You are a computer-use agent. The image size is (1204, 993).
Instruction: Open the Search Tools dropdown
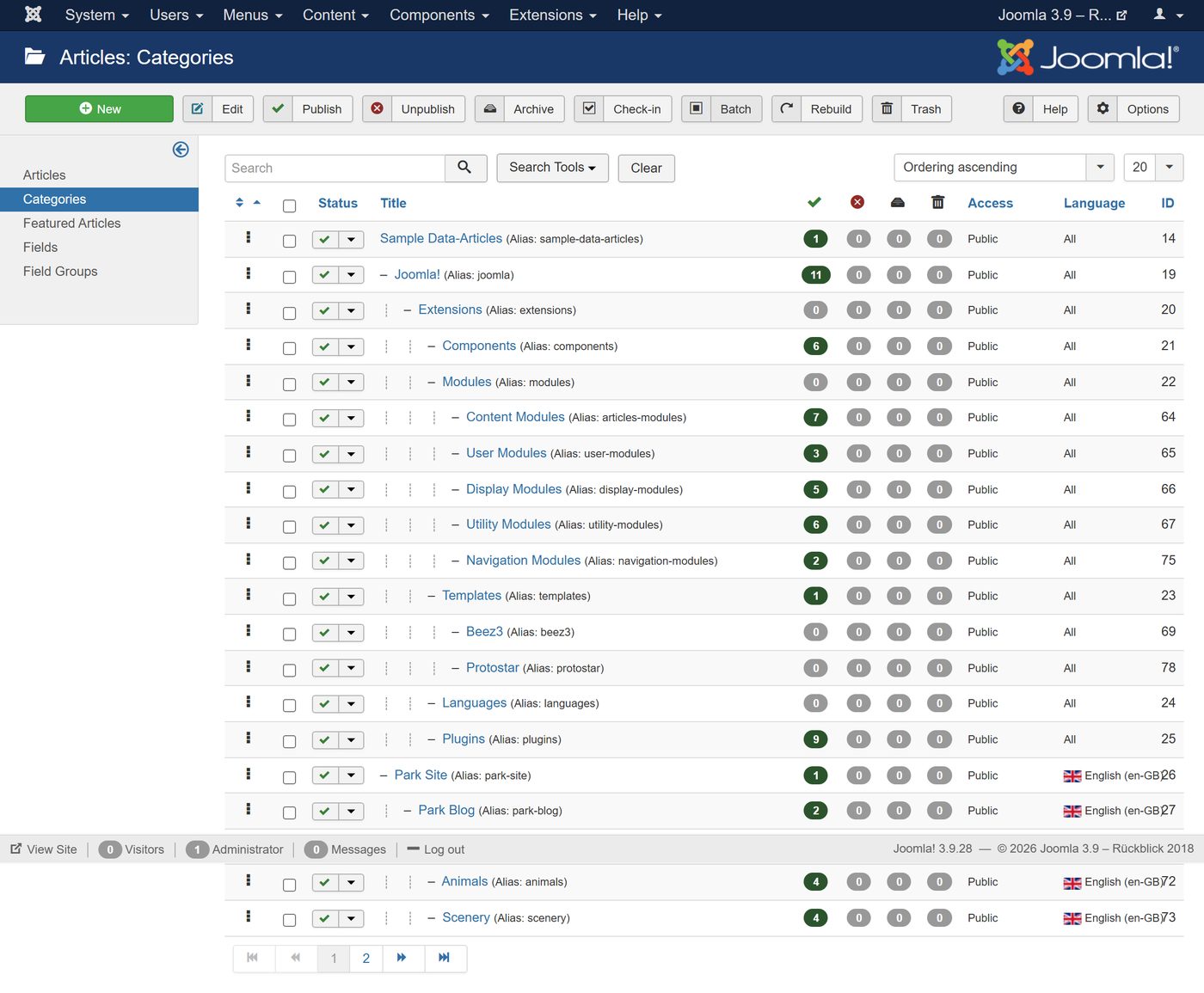[552, 168]
